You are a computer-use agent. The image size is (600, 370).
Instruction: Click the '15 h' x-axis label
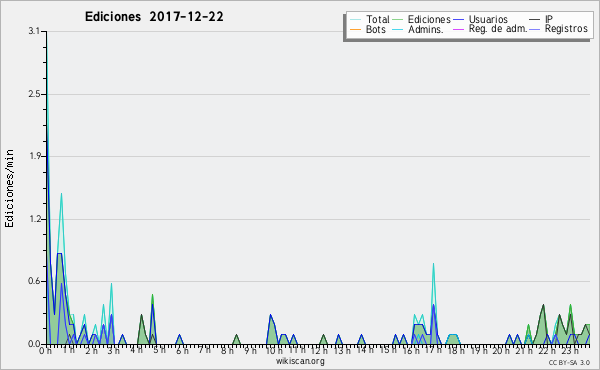(388, 351)
